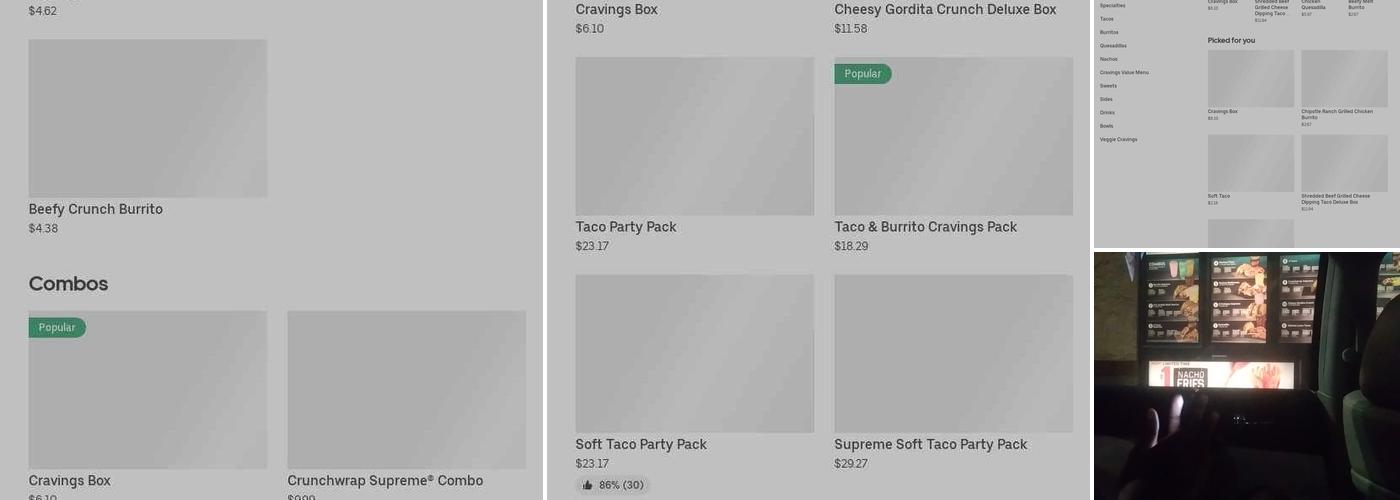Open the Chipotle Ranch Grilled Chicken Burrito thumbnail
Viewport: 1400px width, 500px height.
pyautogui.click(x=1344, y=79)
